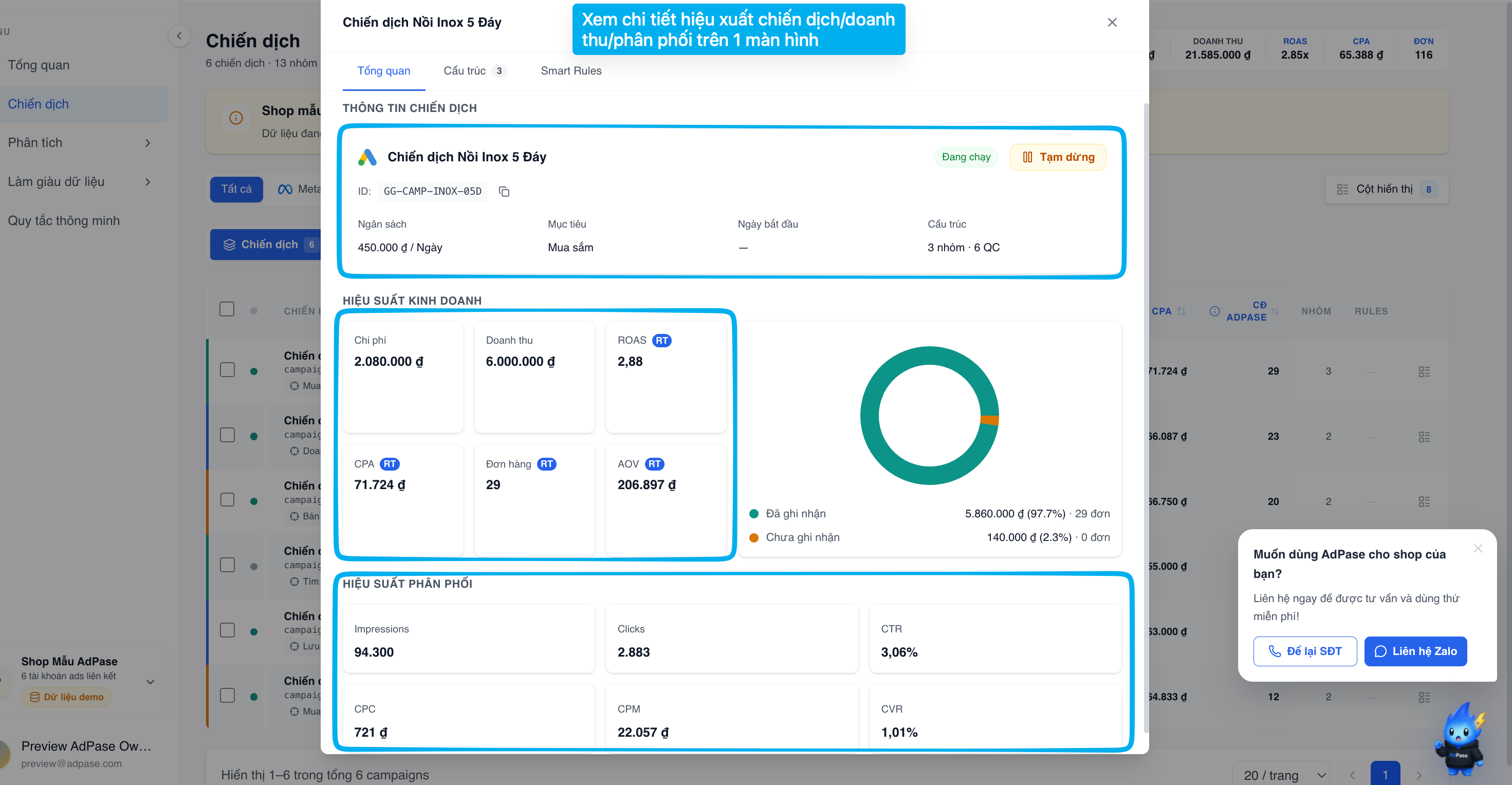Screen dimensions: 1512x785
Task: Click the RT badge next to Đơn hàng
Action: pos(546,464)
